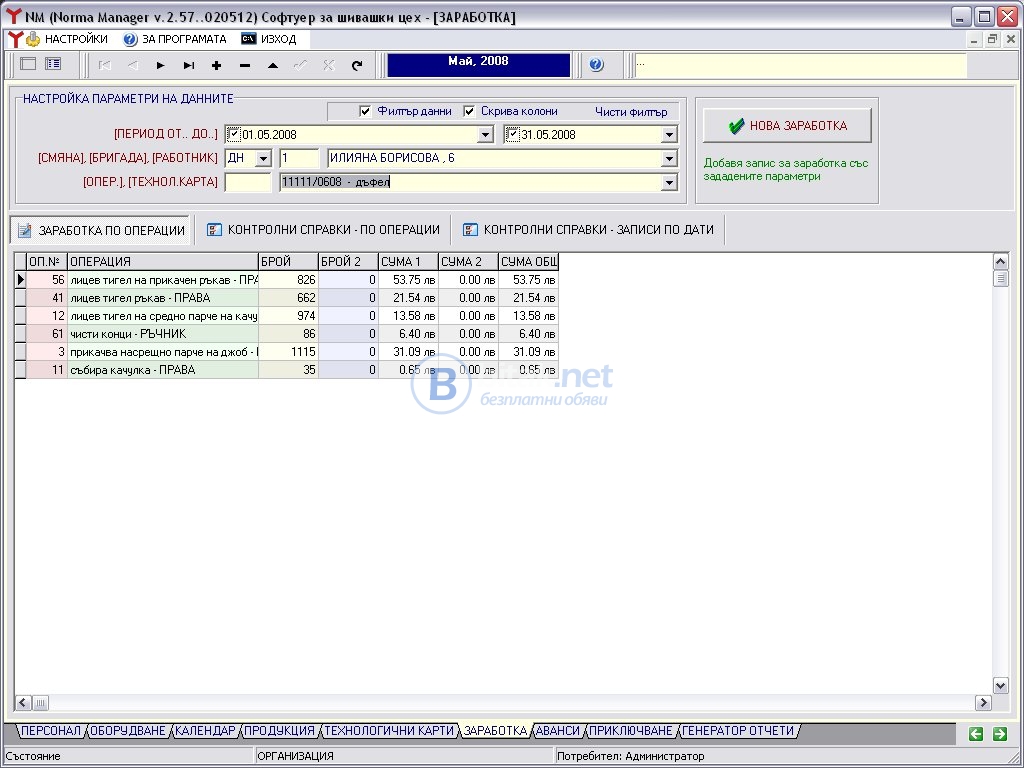Screen dimensions: 1024x768
Task: Click the green right arrow icon
Action: coord(1000,734)
